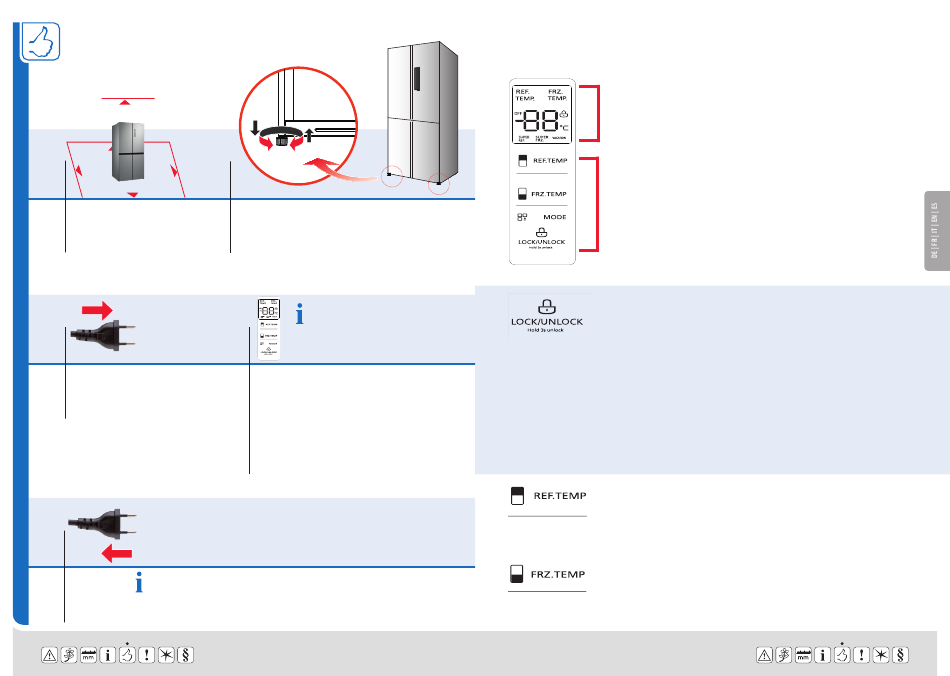Click the mm ruler icon in left footer

tap(88, 655)
